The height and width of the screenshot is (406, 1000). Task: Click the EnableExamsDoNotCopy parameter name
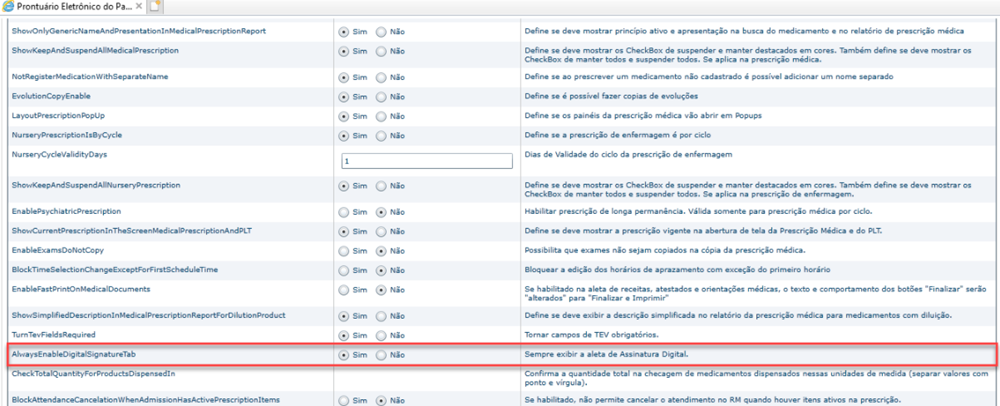tap(57, 250)
